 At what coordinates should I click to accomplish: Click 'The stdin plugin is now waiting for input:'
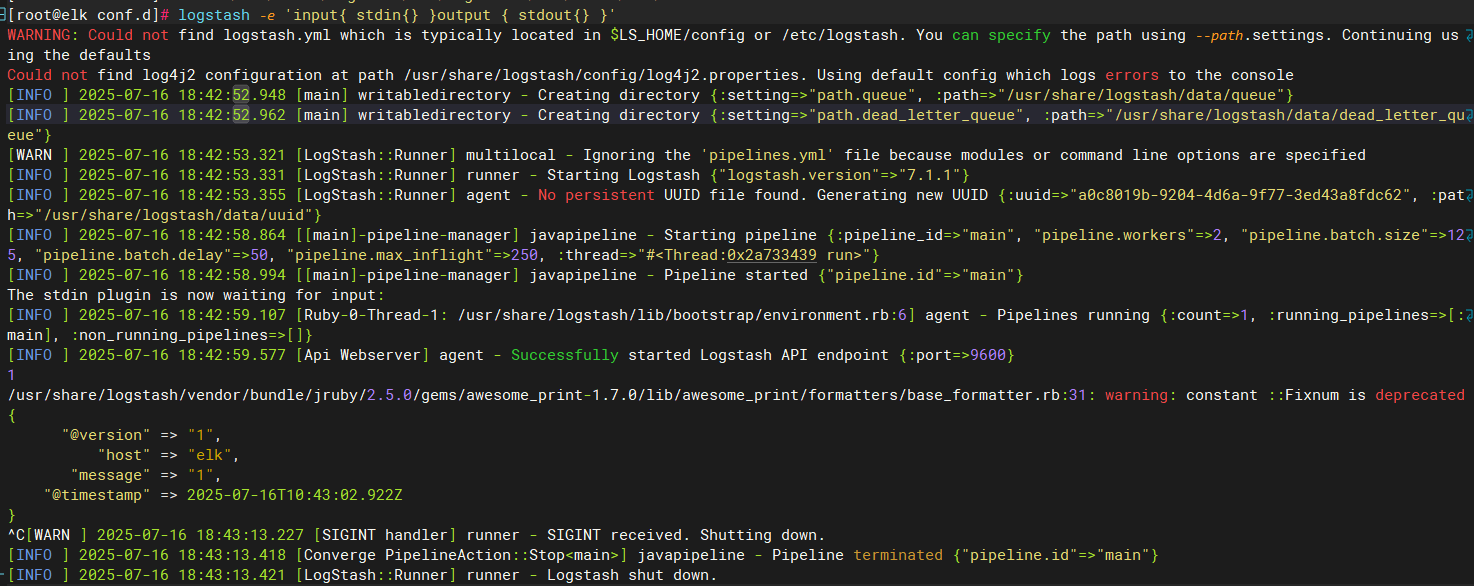coord(195,295)
